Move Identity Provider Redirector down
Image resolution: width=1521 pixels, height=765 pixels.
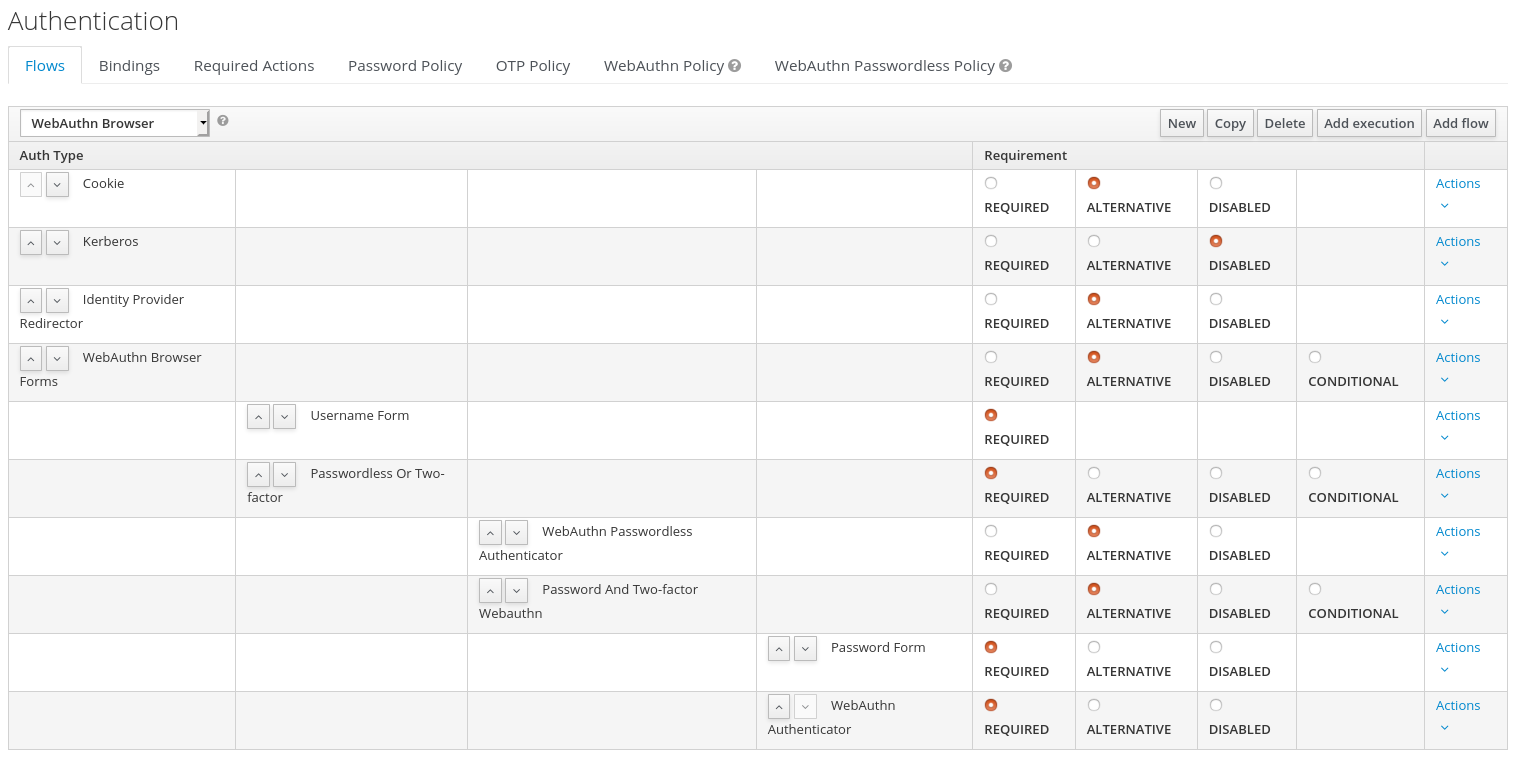[57, 300]
